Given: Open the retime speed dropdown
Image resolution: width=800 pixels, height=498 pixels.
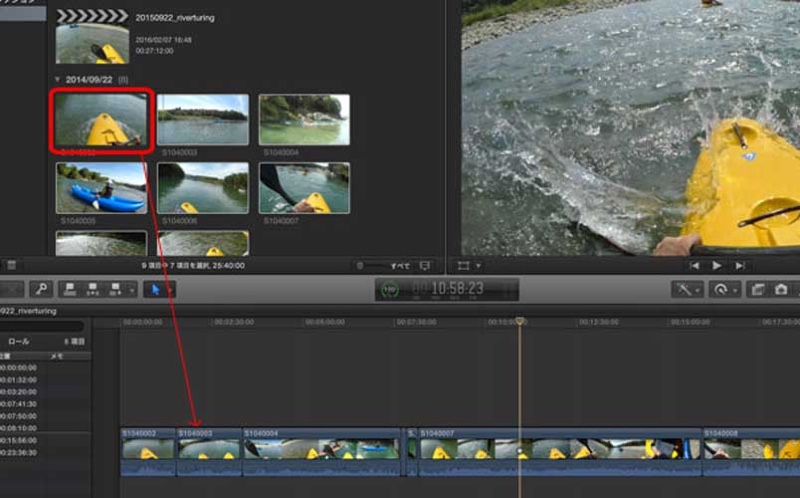Looking at the screenshot, I should [724, 289].
